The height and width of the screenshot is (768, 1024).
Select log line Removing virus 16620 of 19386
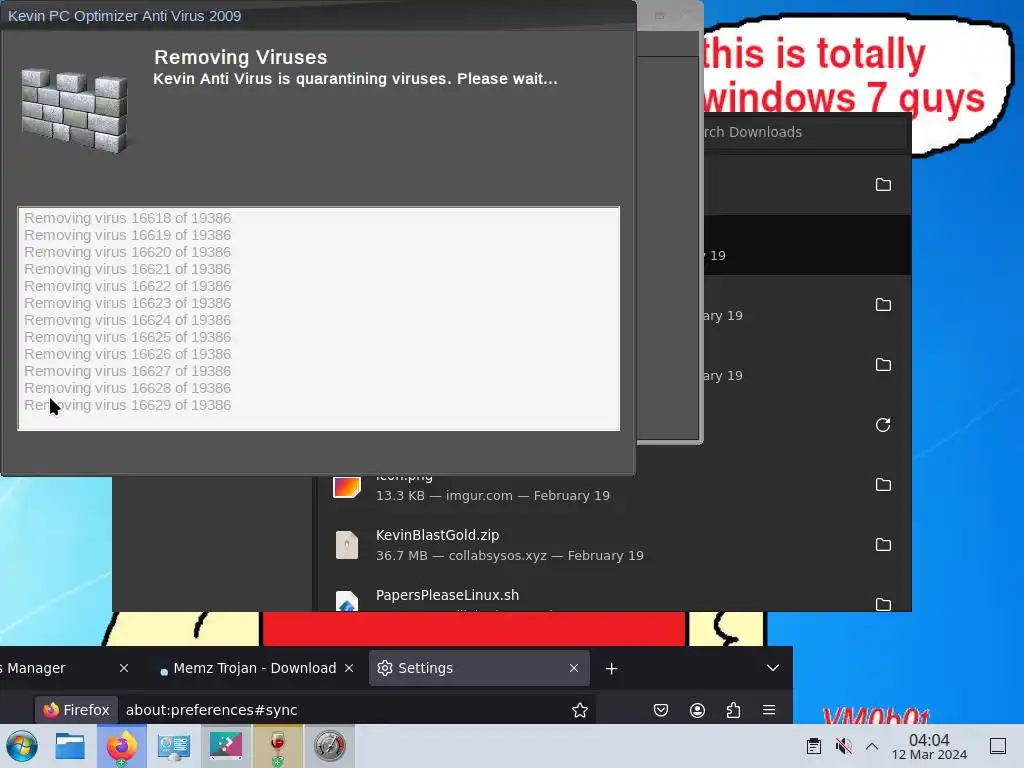pos(127,252)
